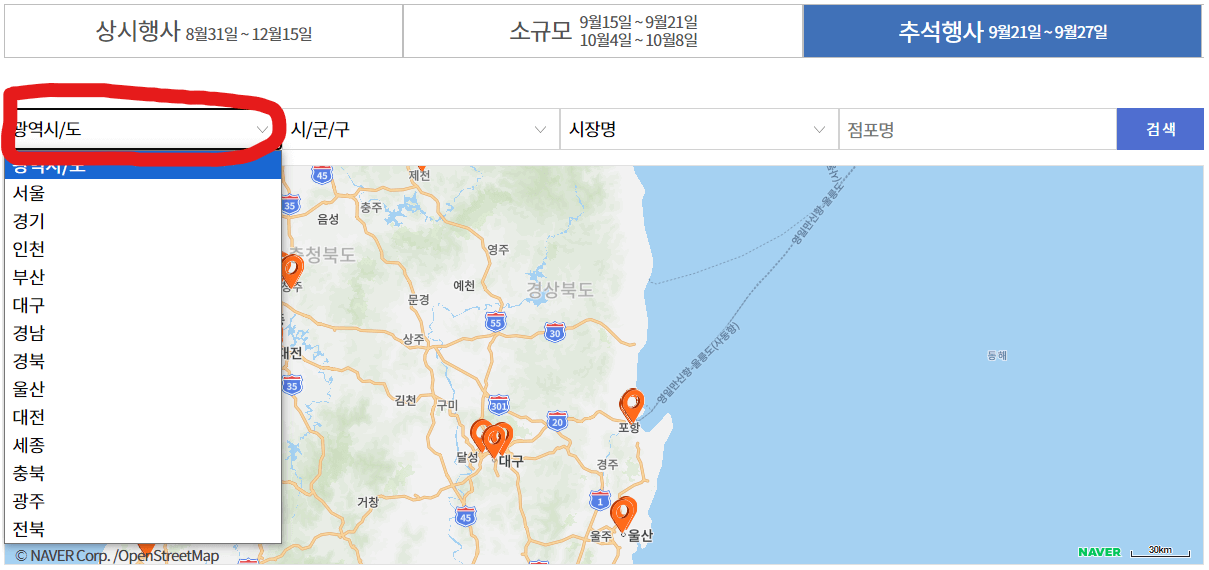Viewport: 1209px width, 570px height.
Task: Click the orange map marker near 울산
Action: coord(624,512)
